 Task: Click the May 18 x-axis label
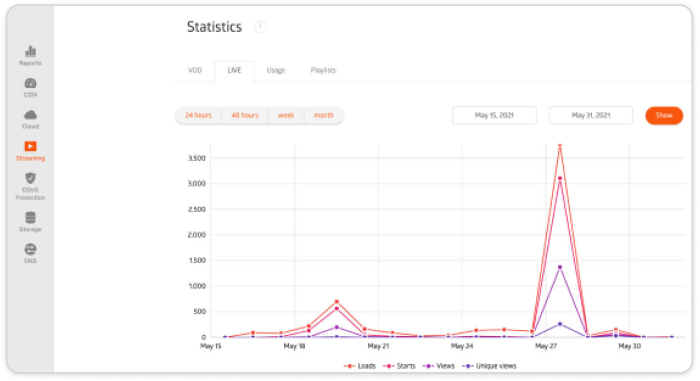(294, 346)
